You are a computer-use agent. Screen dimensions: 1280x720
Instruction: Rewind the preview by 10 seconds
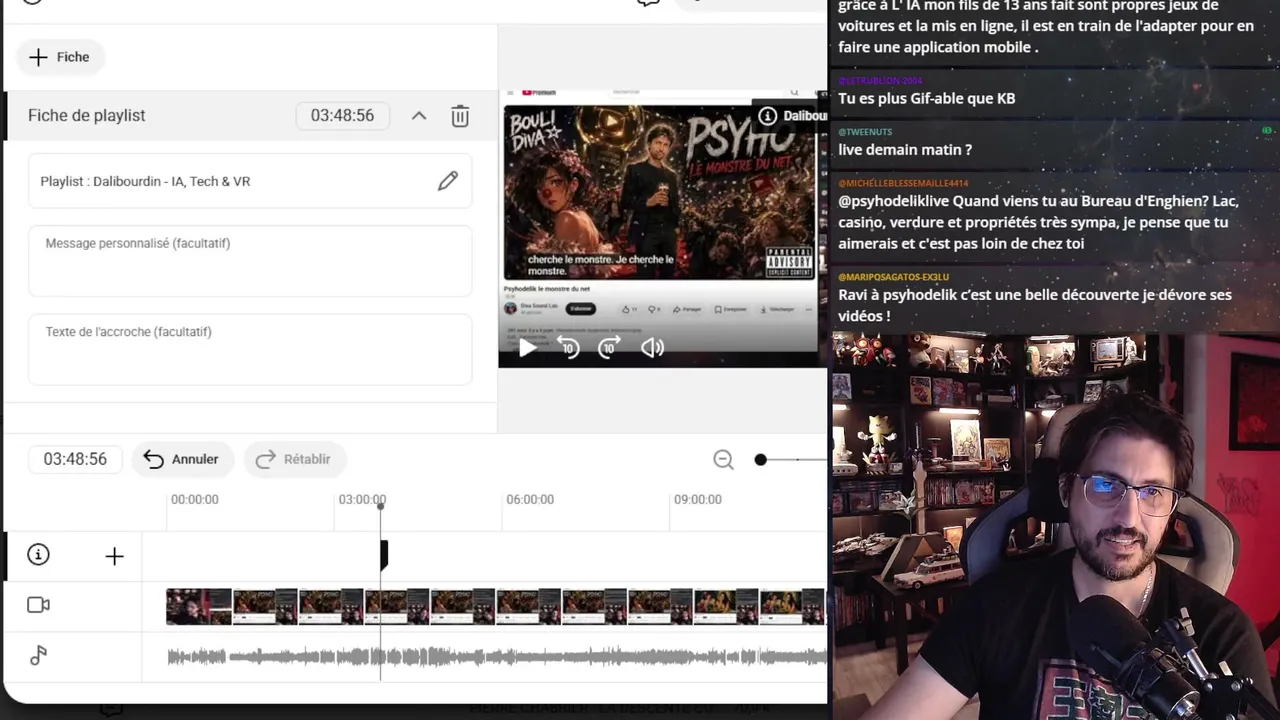click(x=568, y=348)
